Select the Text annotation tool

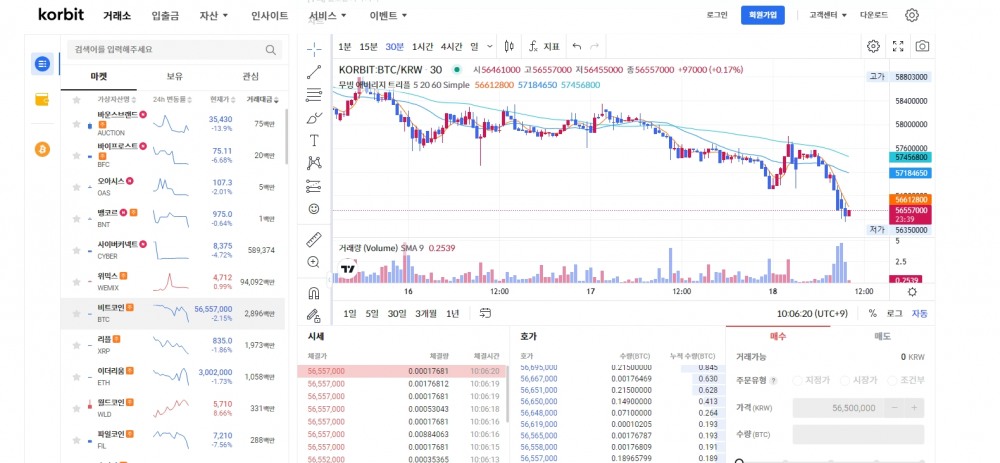pos(314,140)
